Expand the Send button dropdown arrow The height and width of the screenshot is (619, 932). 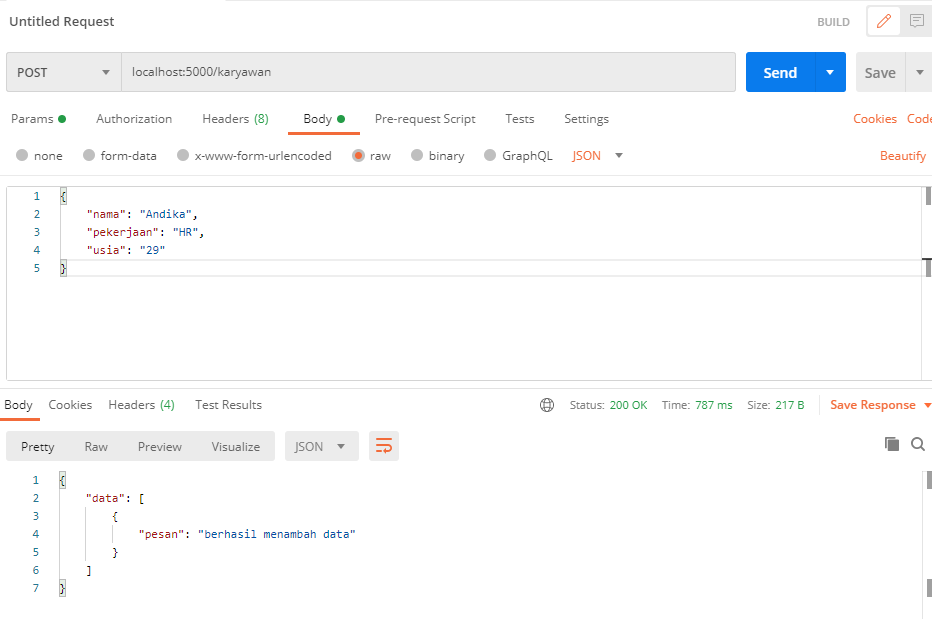pyautogui.click(x=830, y=72)
